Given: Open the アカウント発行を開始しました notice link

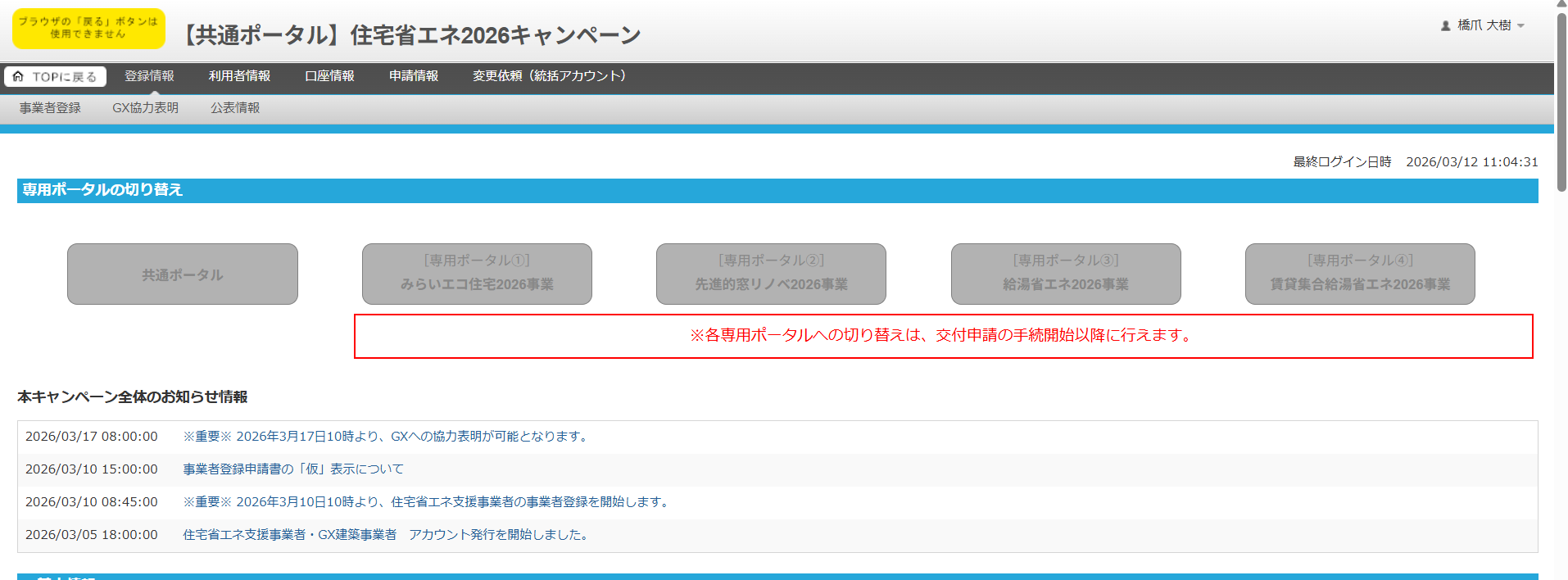Looking at the screenshot, I should (386, 535).
